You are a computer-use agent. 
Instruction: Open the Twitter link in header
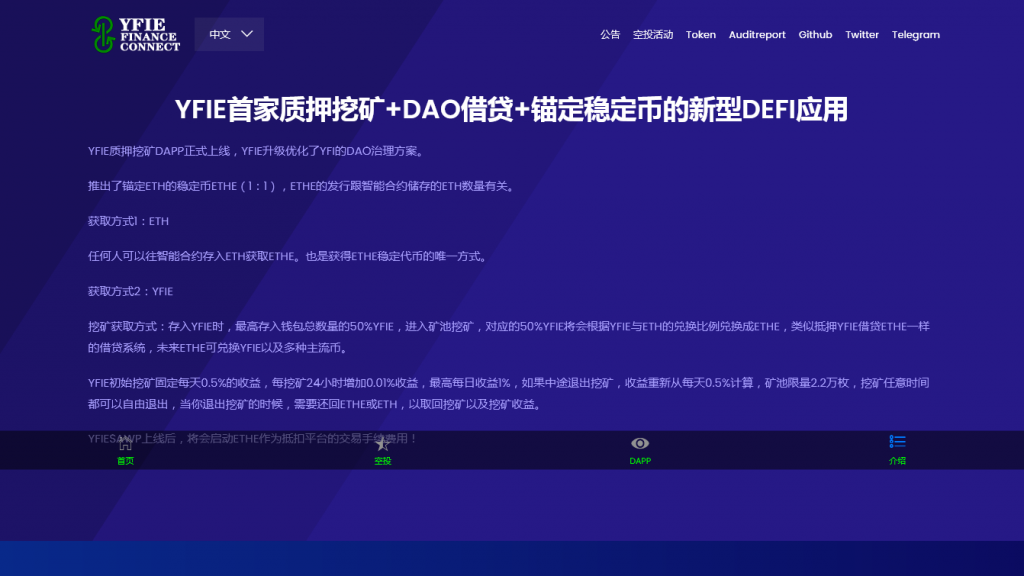click(862, 34)
